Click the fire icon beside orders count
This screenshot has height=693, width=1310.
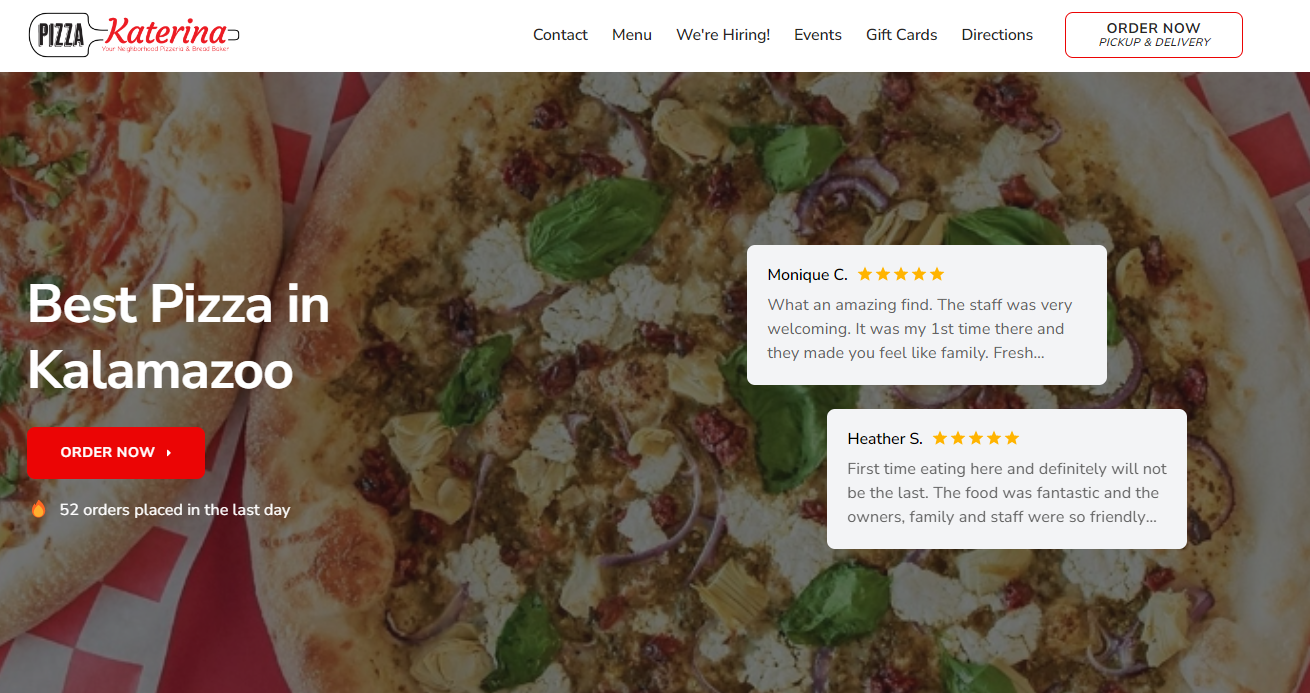click(39, 509)
